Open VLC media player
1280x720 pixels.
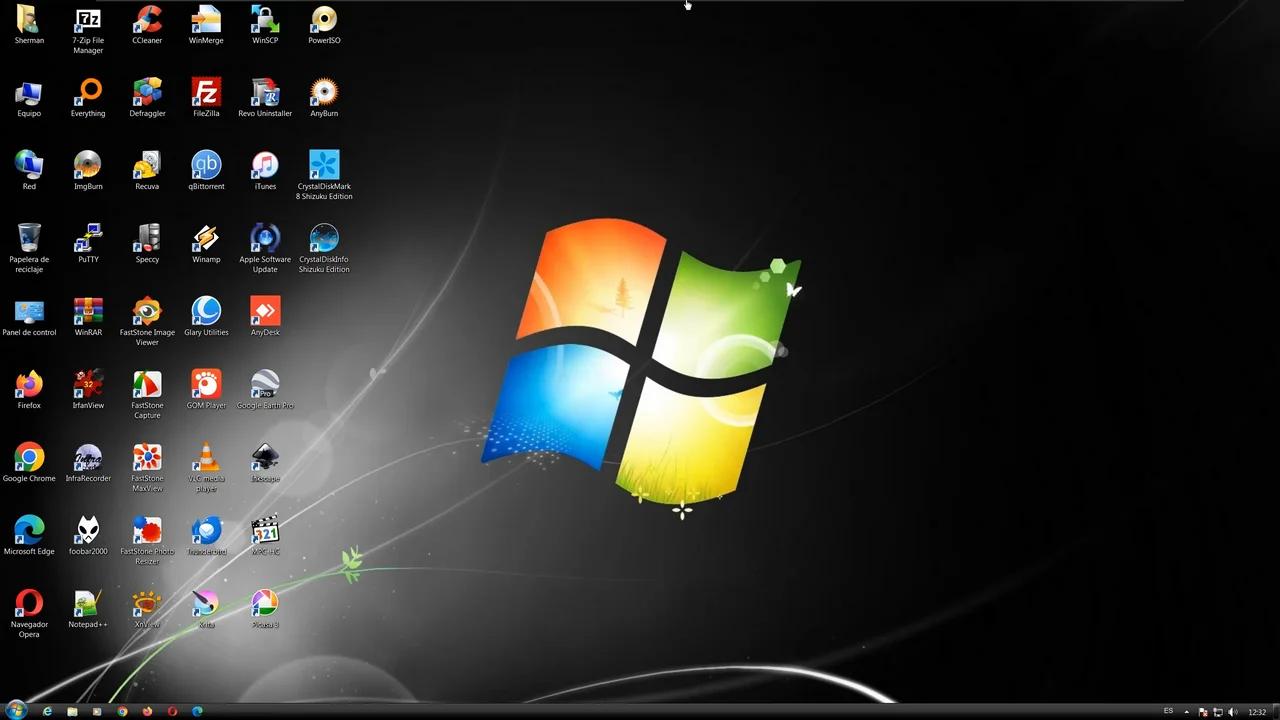pos(206,460)
